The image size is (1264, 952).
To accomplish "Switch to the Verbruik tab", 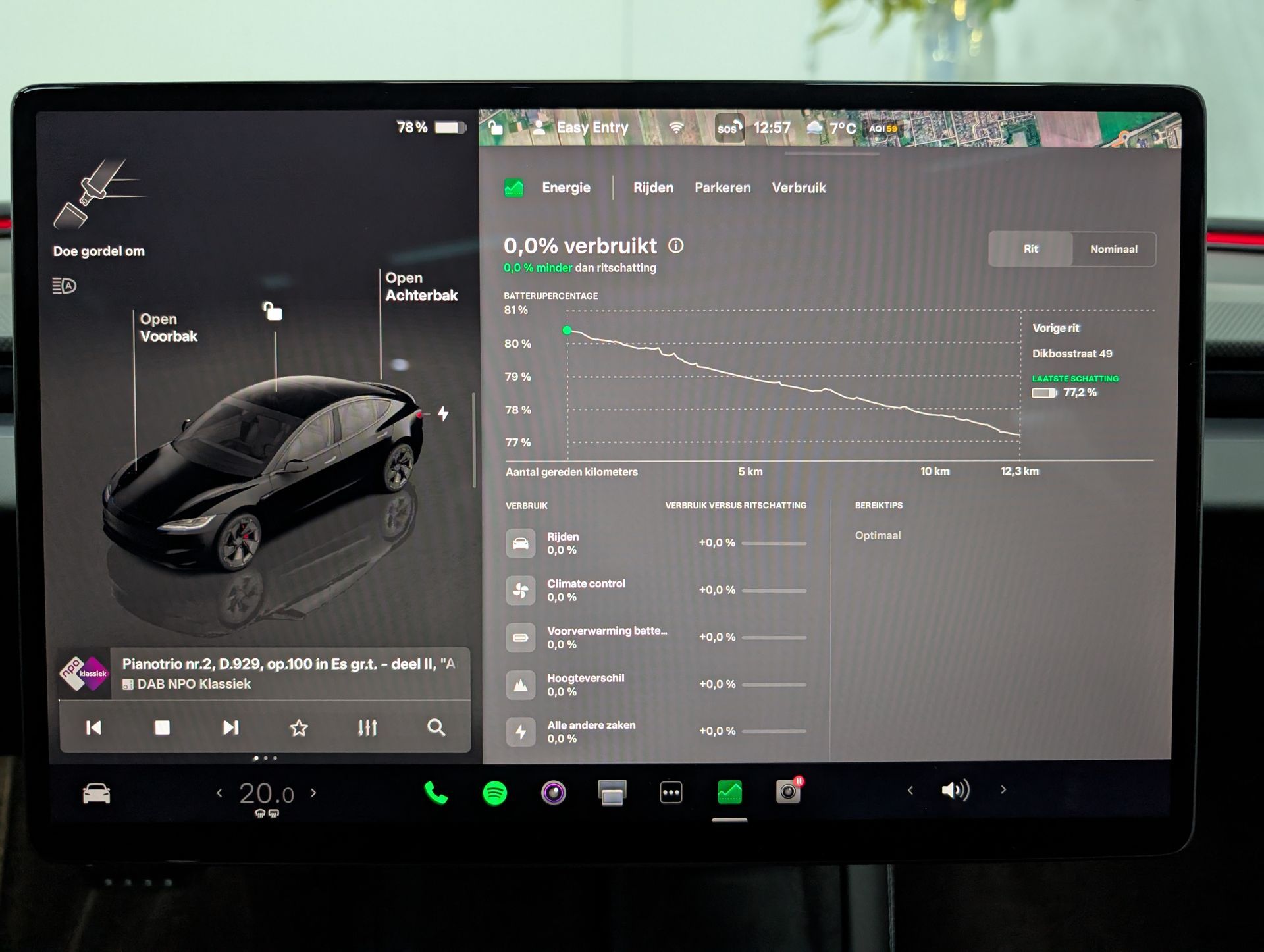I will pos(799,188).
